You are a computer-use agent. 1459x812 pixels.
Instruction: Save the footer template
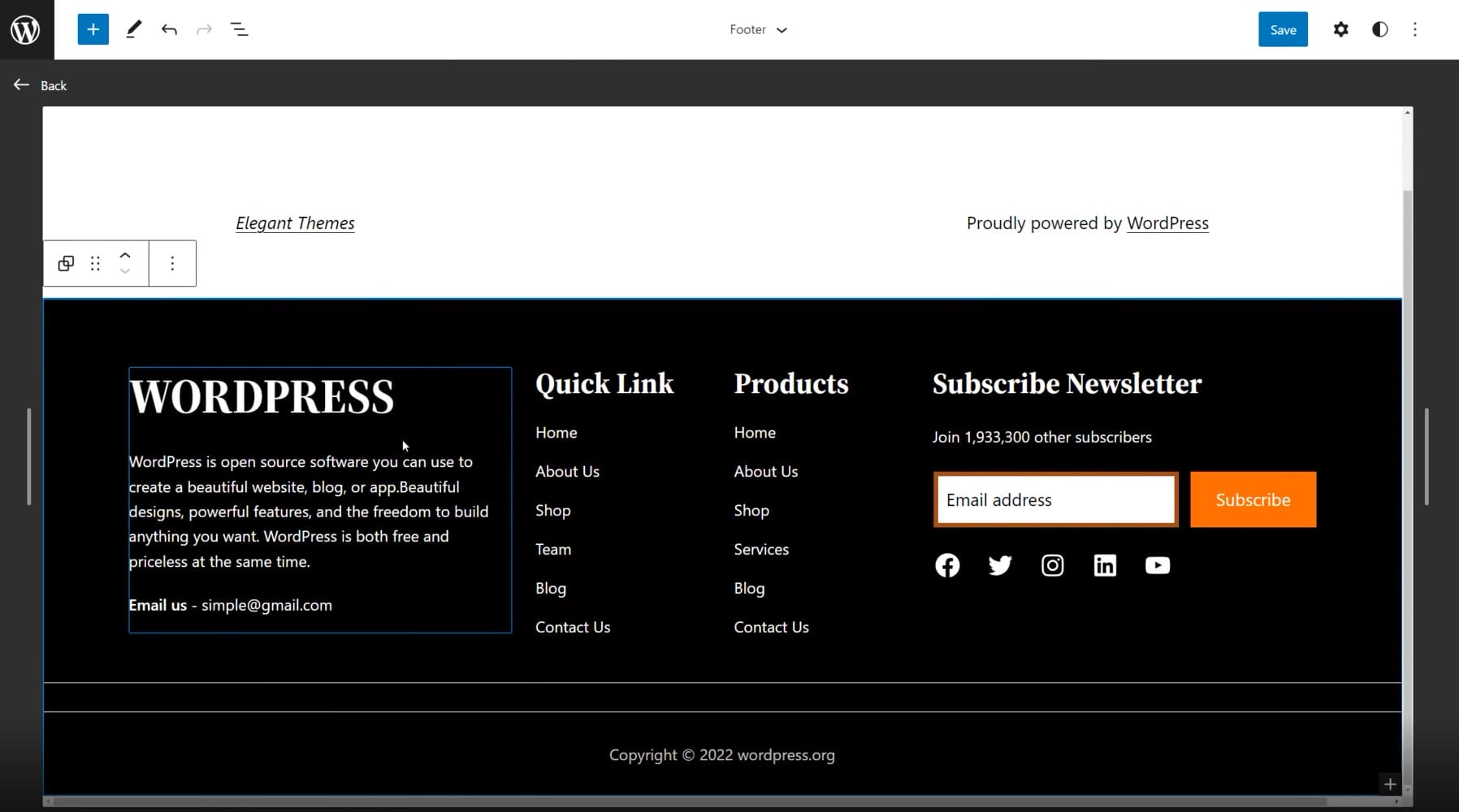coord(1282,29)
